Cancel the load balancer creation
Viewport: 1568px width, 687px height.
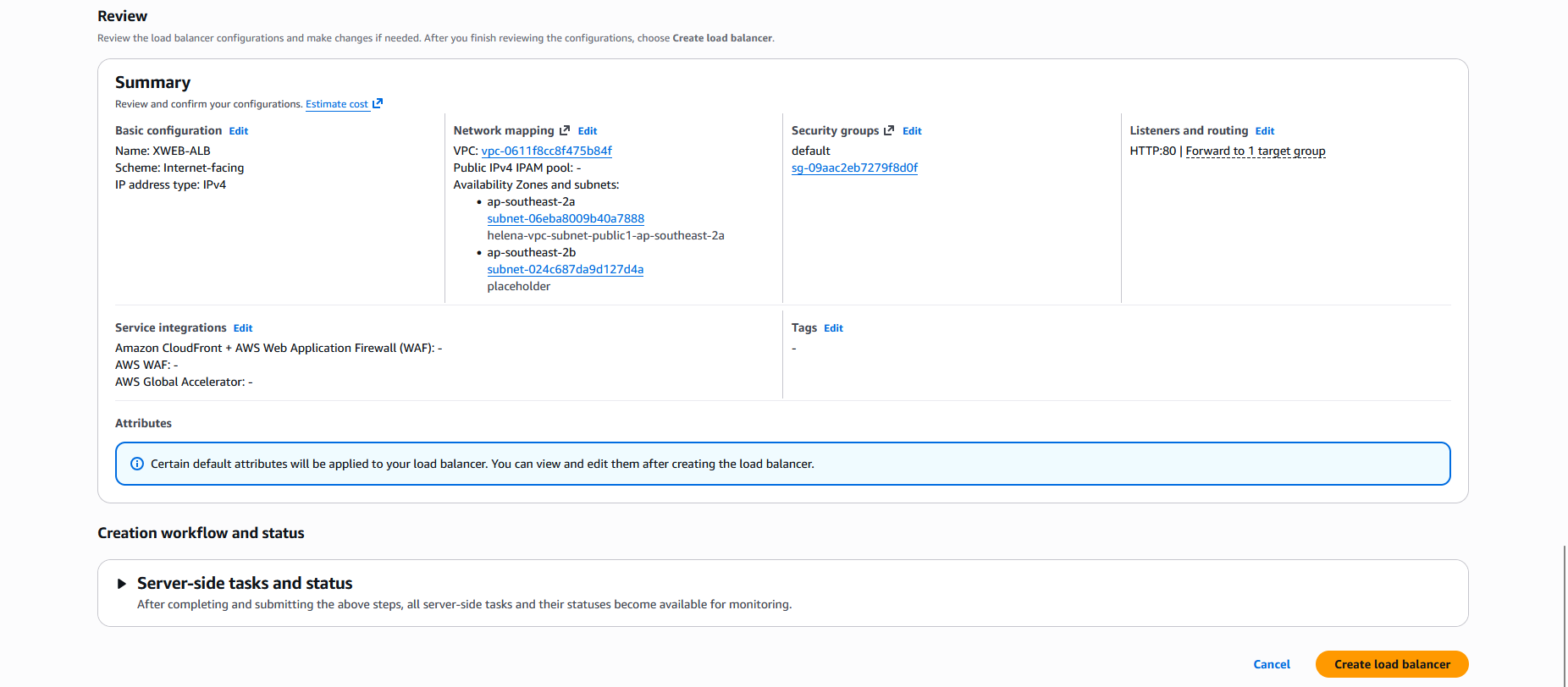pos(1271,664)
